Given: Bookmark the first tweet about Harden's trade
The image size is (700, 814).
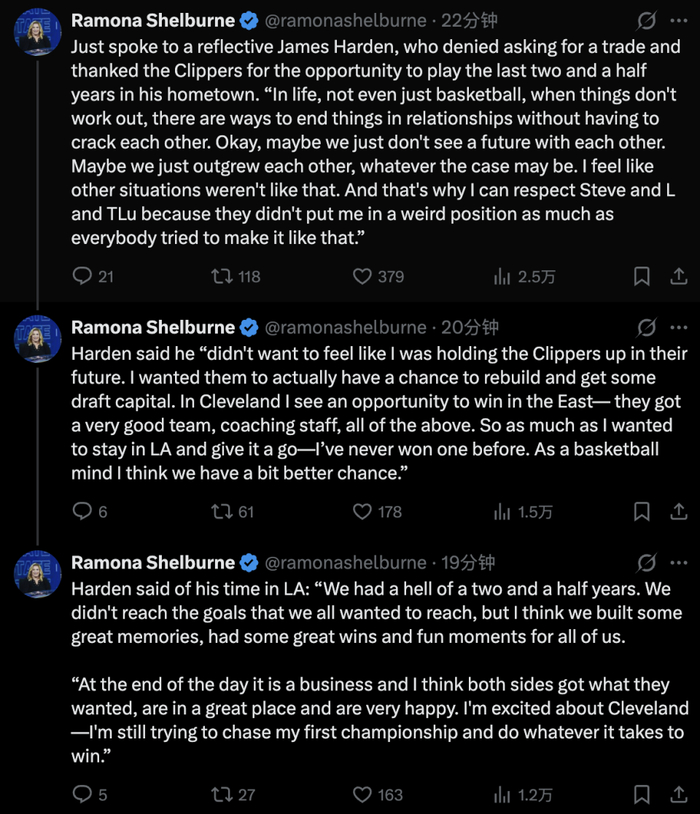Looking at the screenshot, I should [x=642, y=276].
